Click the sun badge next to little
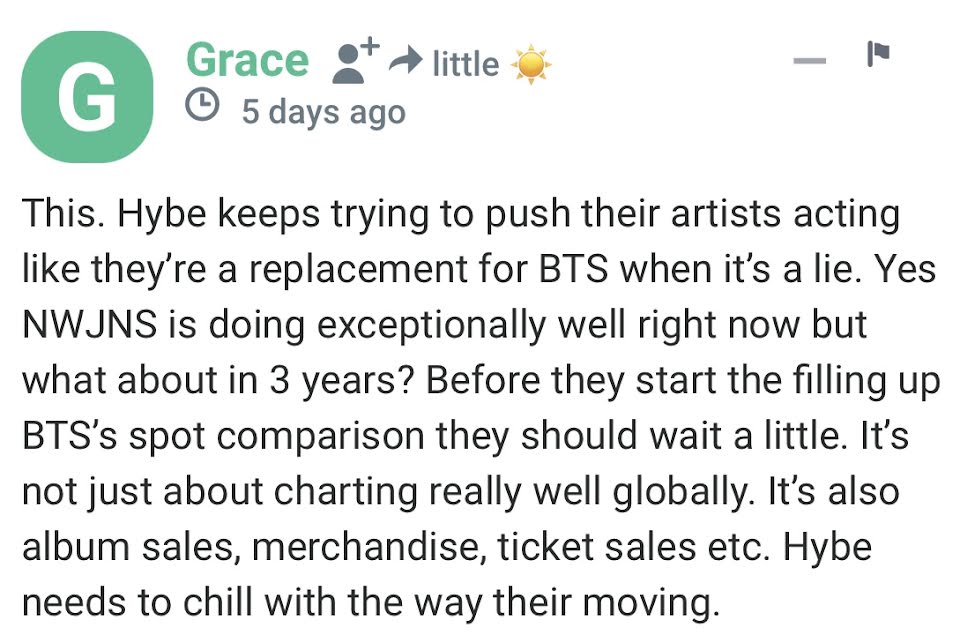960x635 pixels. [531, 65]
